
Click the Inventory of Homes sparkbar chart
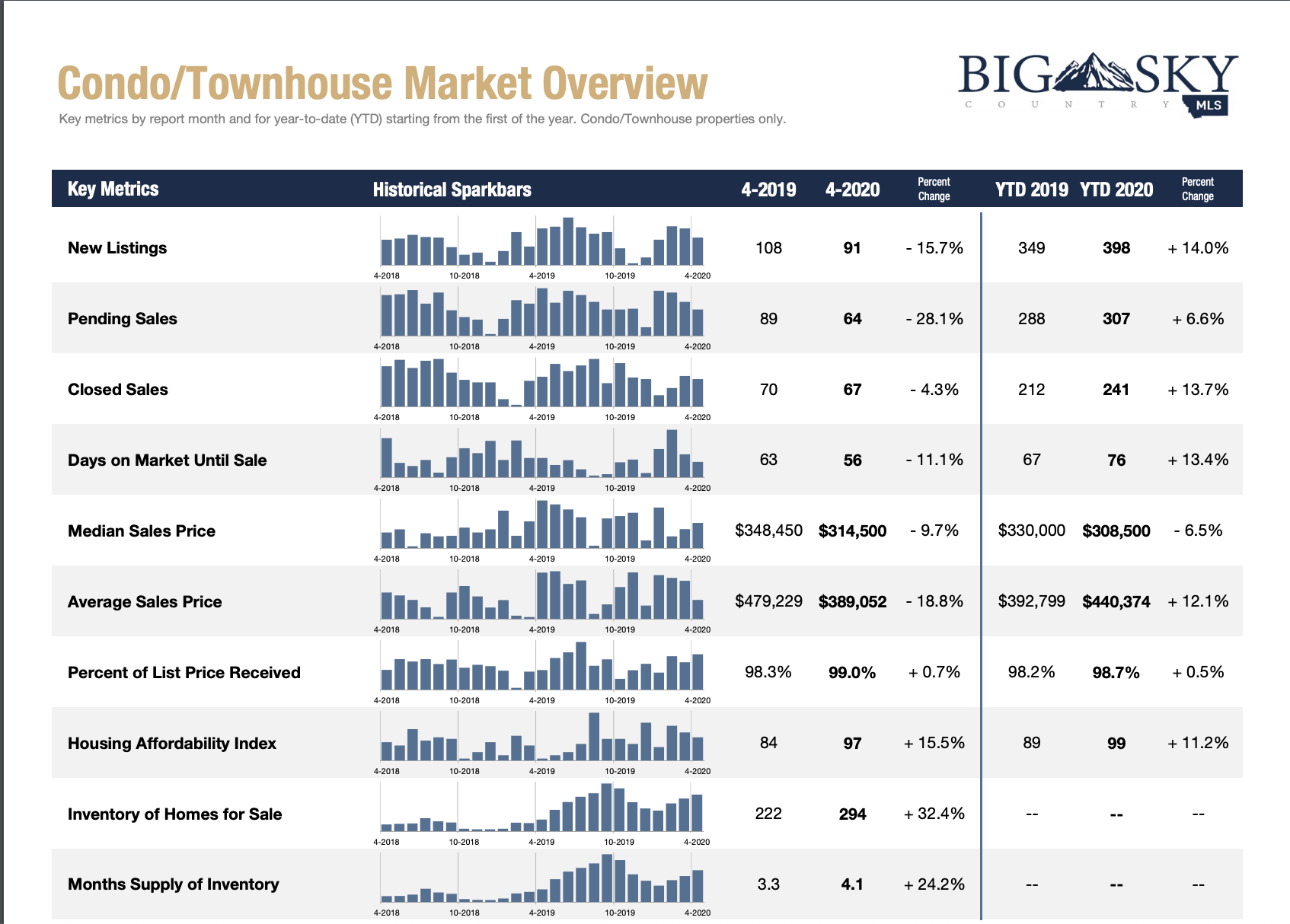pos(542,808)
